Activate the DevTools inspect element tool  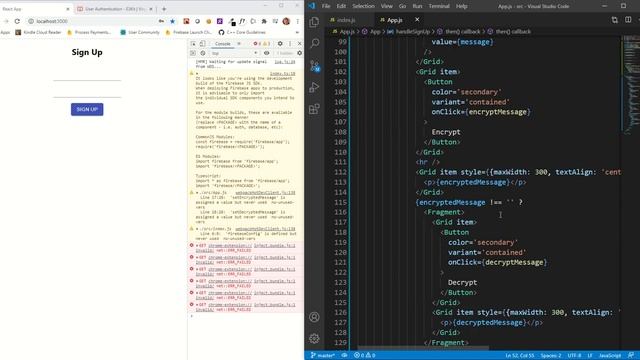pyautogui.click(x=193, y=44)
